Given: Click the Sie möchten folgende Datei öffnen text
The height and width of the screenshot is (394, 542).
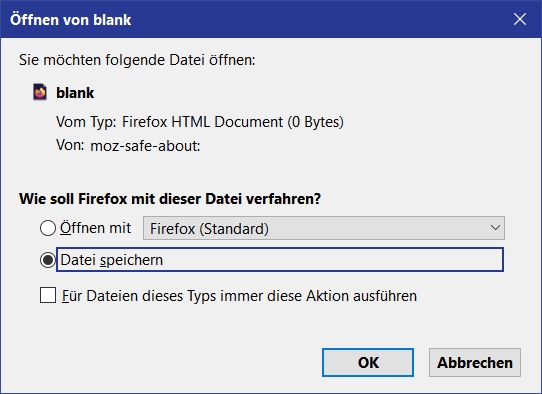Looking at the screenshot, I should [x=137, y=60].
